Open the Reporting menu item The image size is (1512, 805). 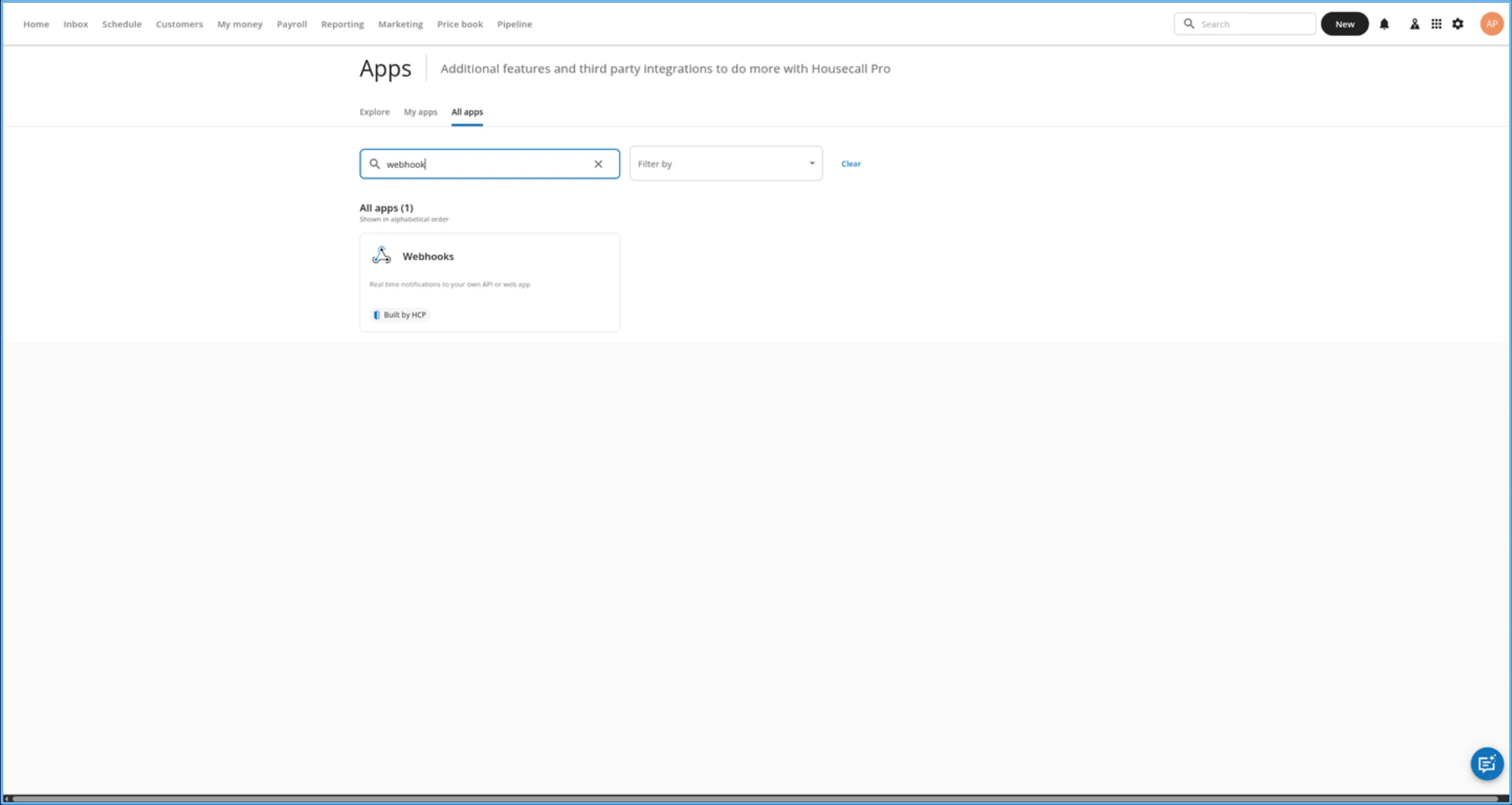(x=342, y=24)
